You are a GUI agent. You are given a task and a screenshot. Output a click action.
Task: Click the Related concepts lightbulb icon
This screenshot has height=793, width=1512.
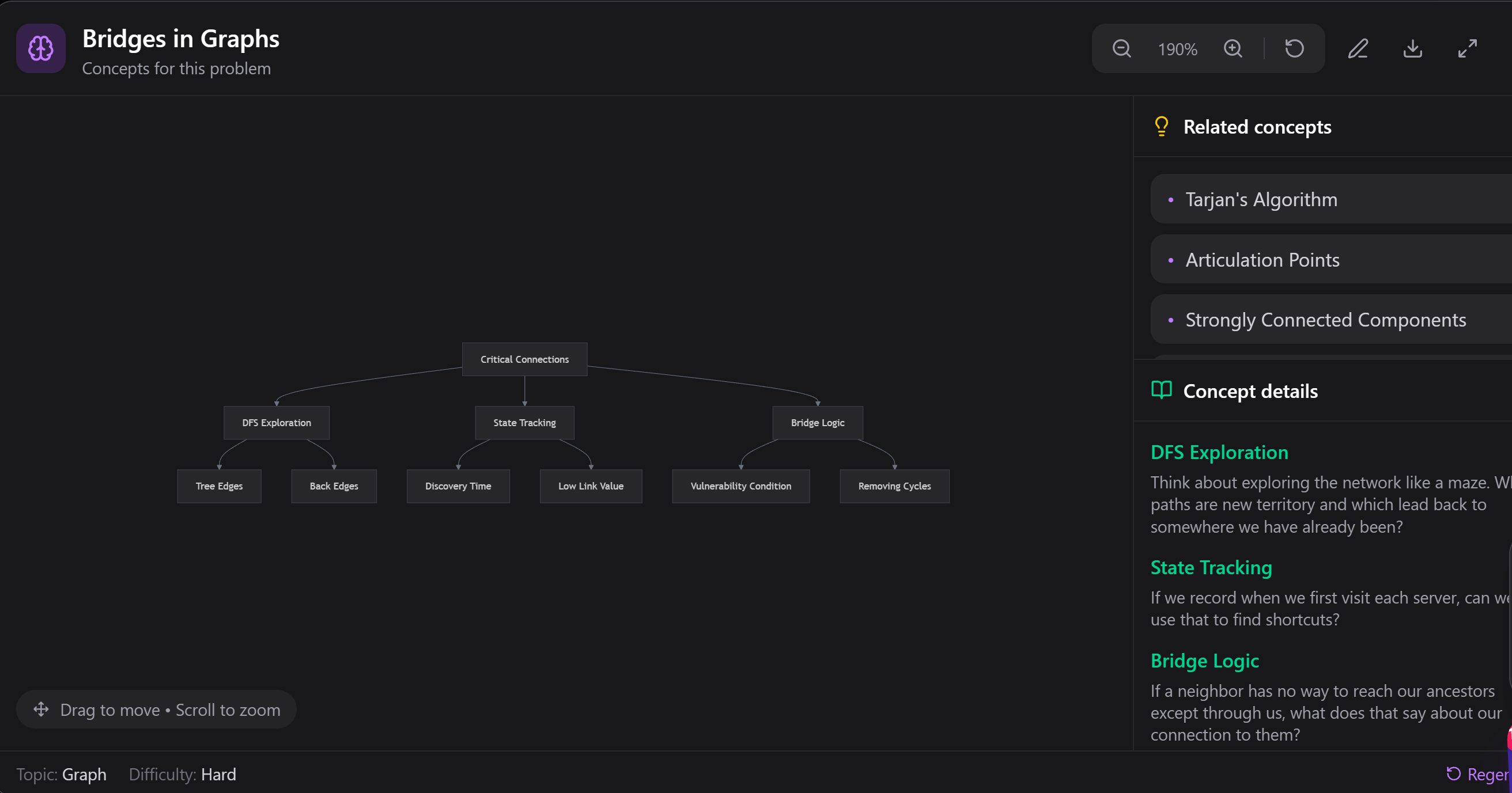(x=1161, y=126)
